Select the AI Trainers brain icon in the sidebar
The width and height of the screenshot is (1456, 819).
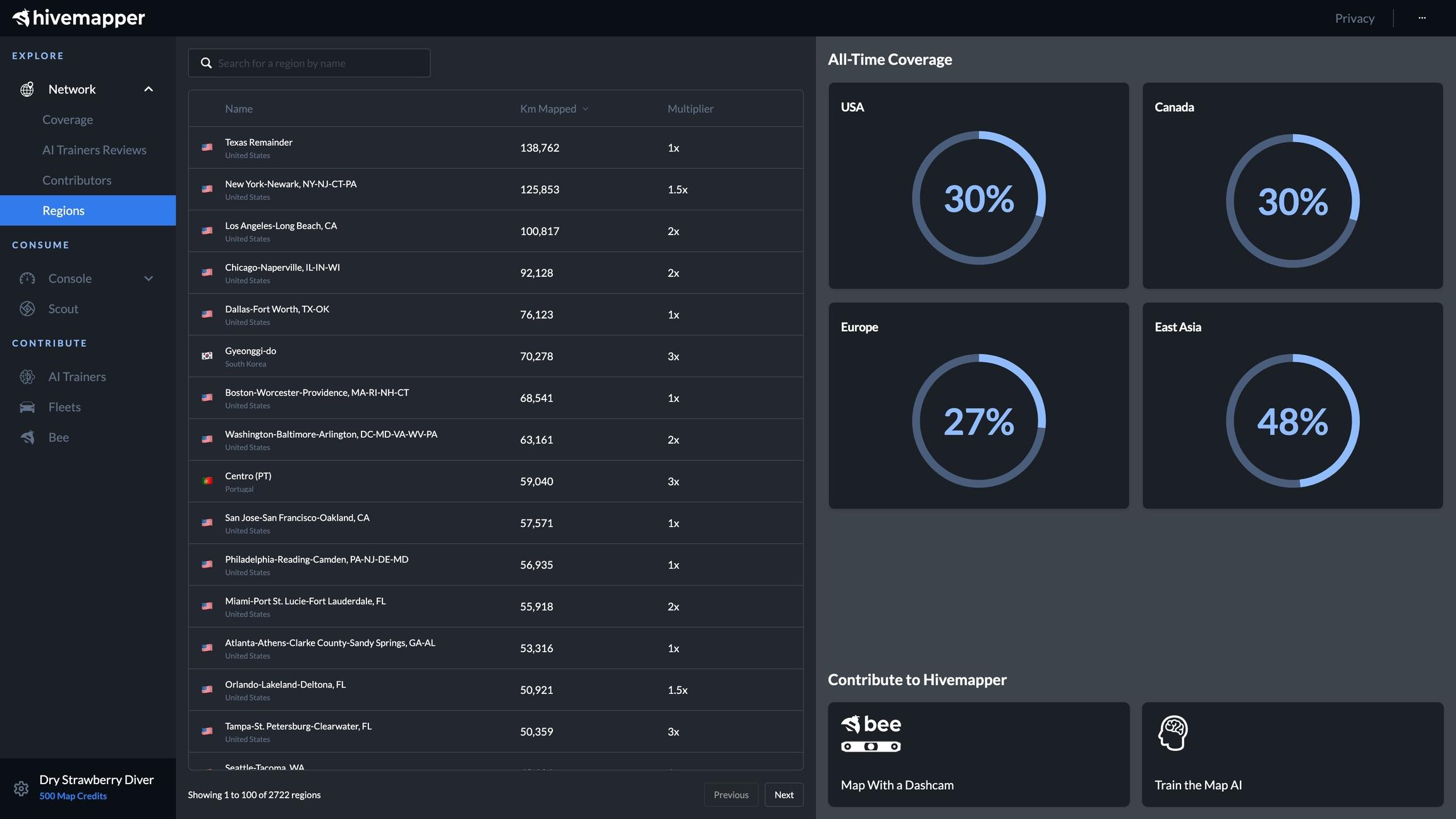pyautogui.click(x=27, y=377)
